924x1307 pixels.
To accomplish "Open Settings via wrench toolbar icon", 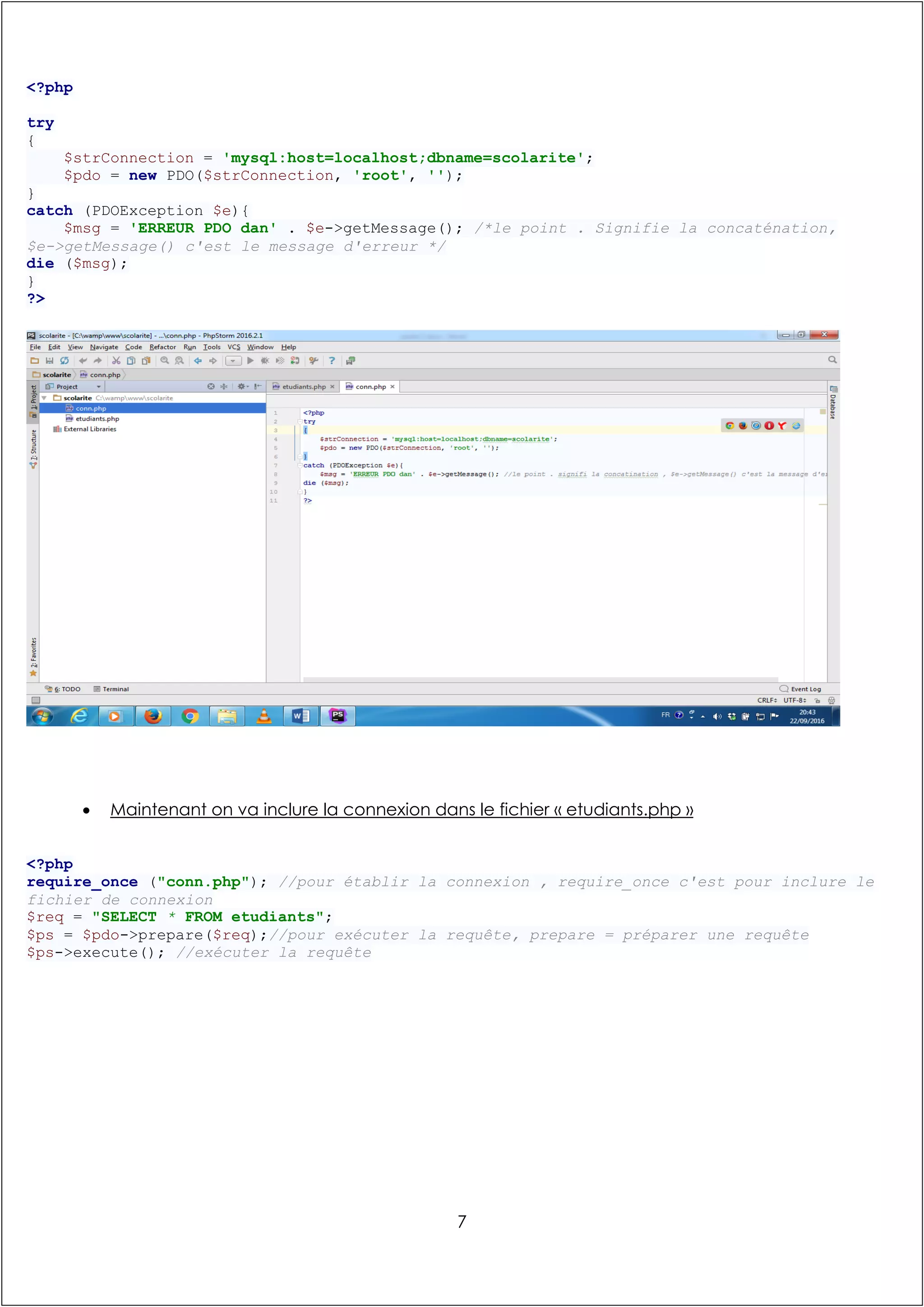I will [x=314, y=360].
